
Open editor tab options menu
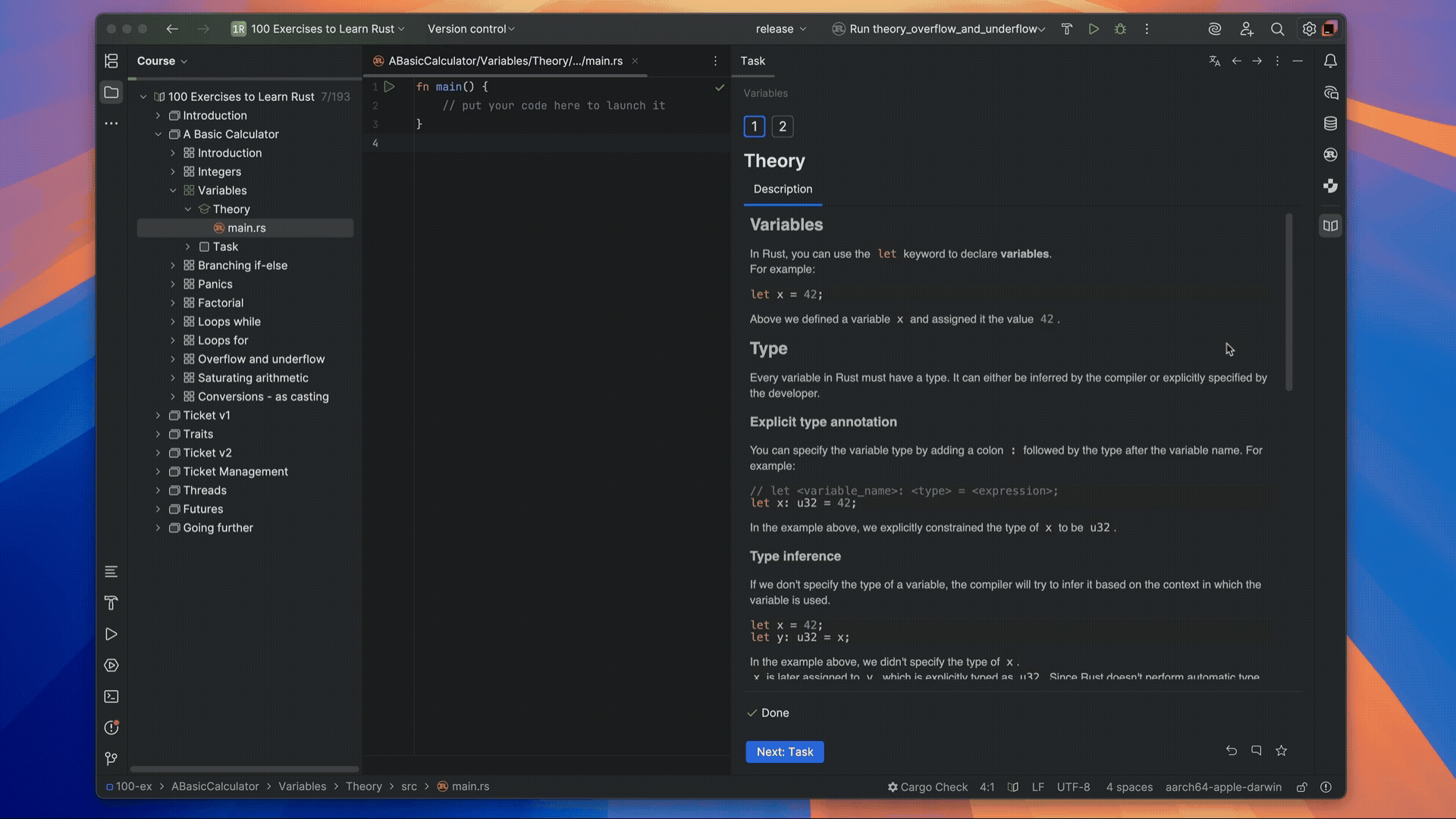click(715, 61)
